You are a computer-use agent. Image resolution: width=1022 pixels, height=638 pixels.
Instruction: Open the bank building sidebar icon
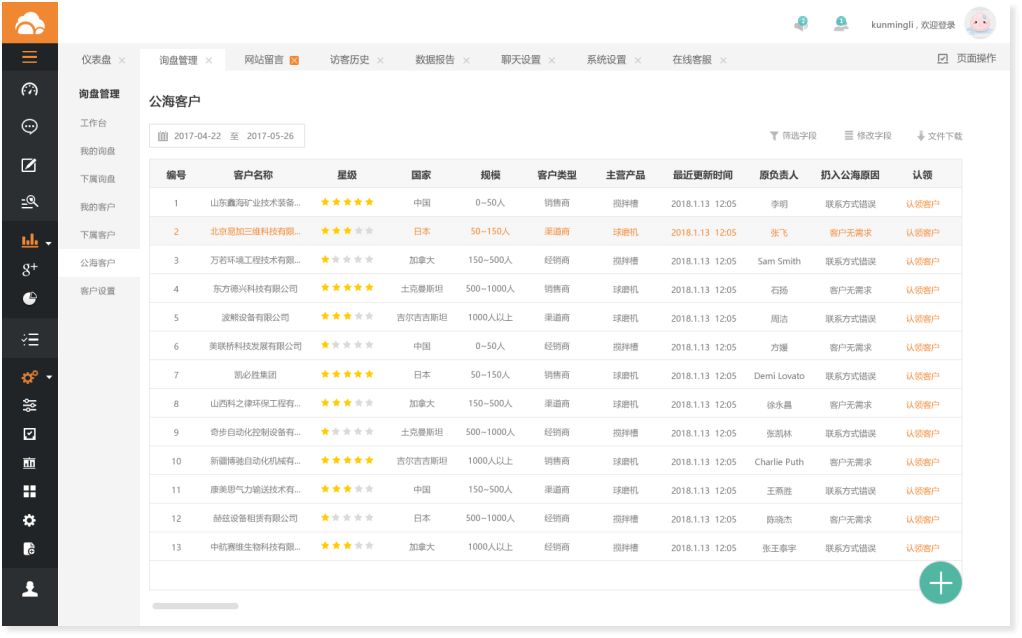pyautogui.click(x=29, y=463)
